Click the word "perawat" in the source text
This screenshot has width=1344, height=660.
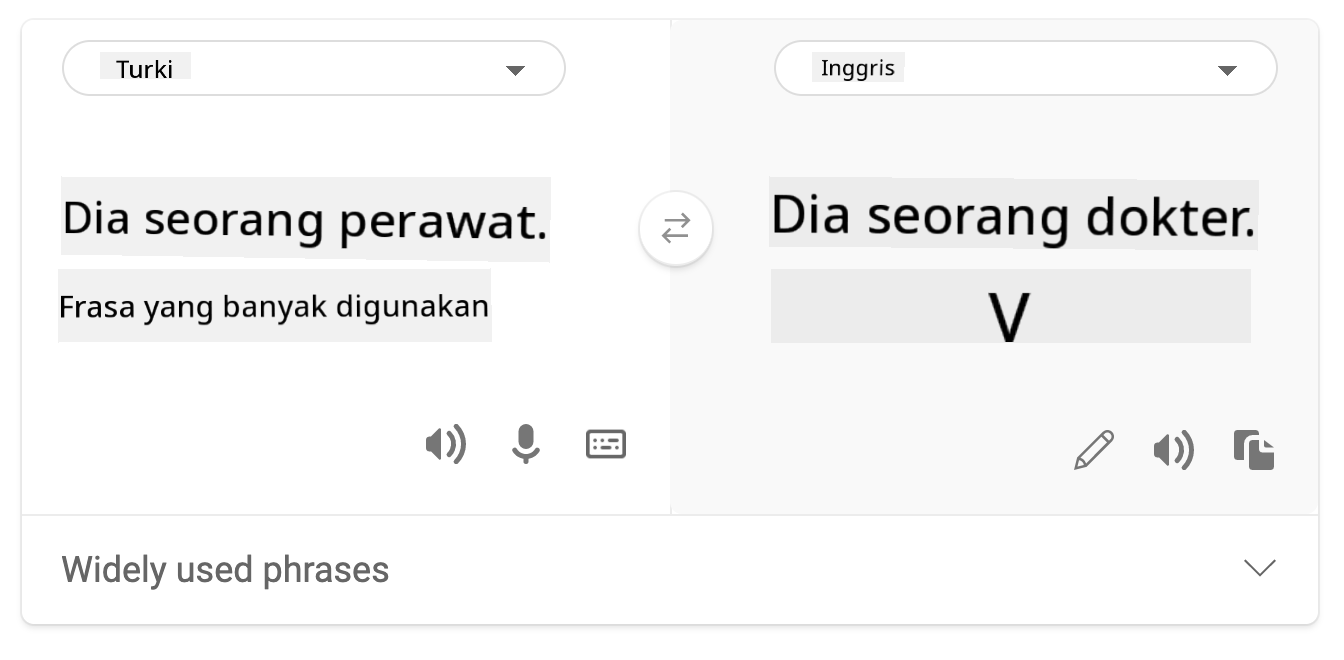pos(443,221)
